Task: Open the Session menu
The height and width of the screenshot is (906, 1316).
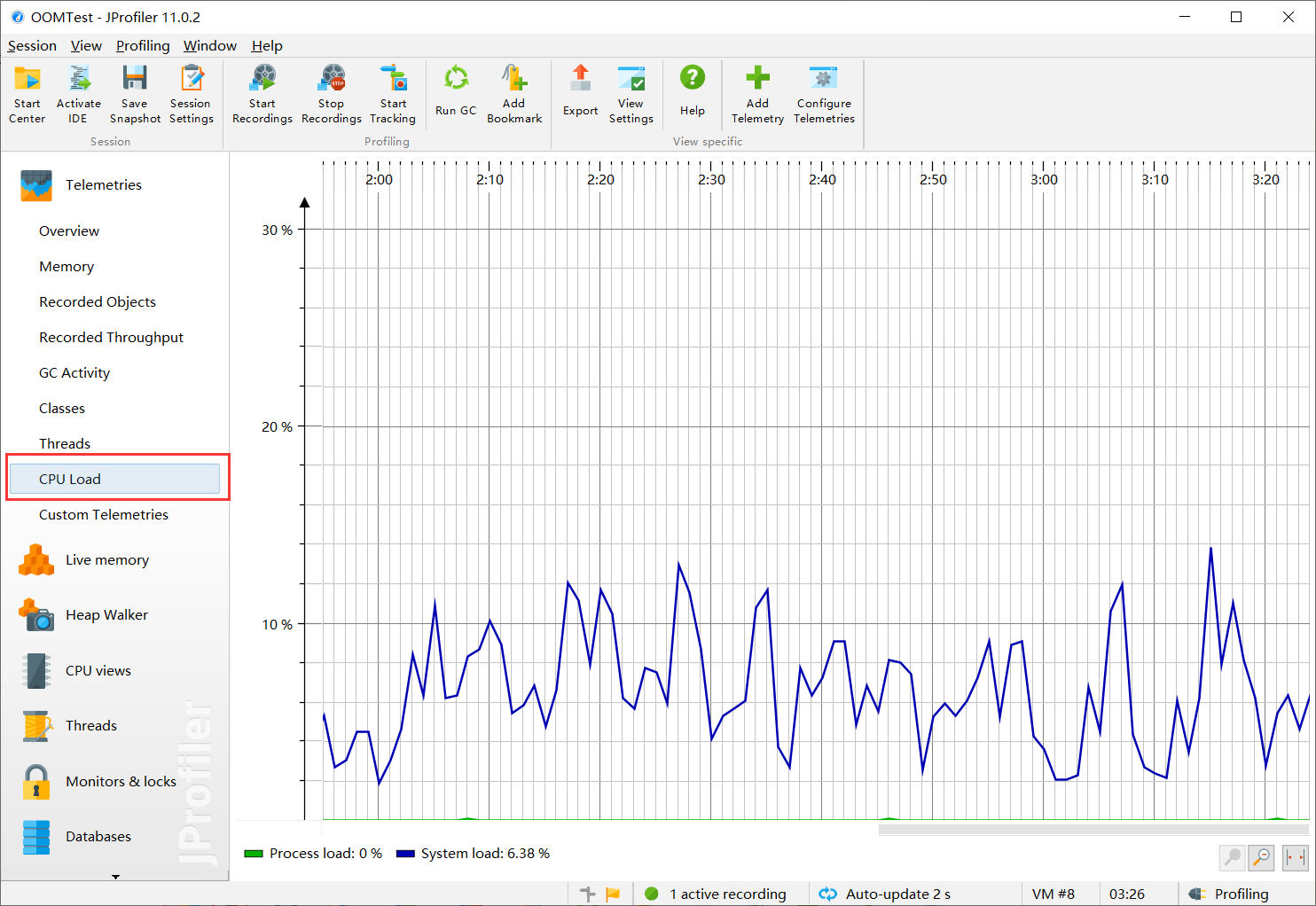Action: (32, 46)
